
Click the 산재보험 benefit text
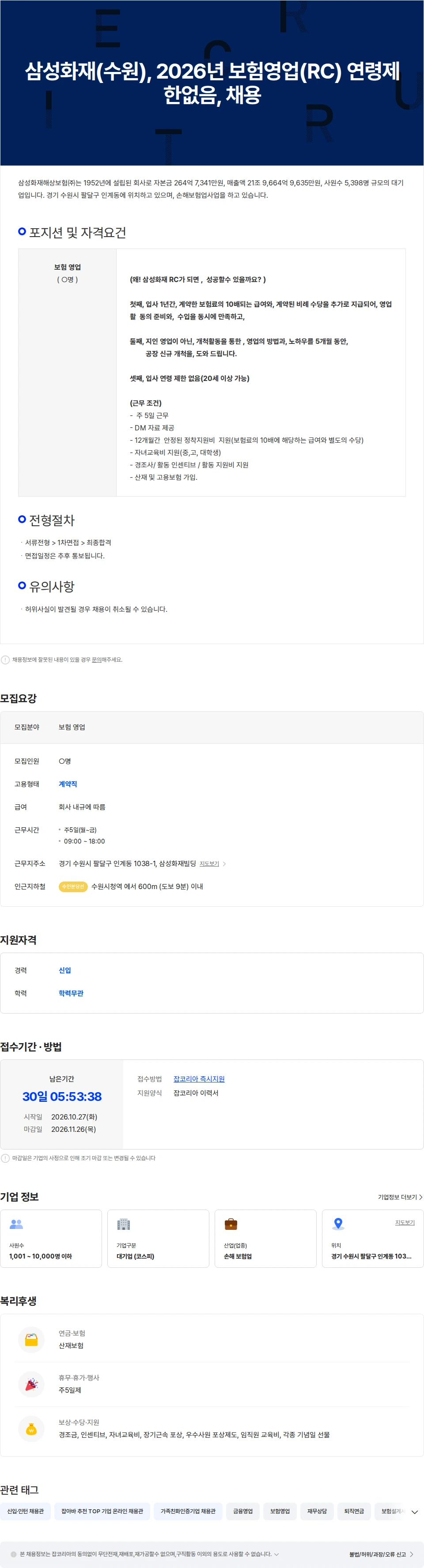tap(71, 1346)
